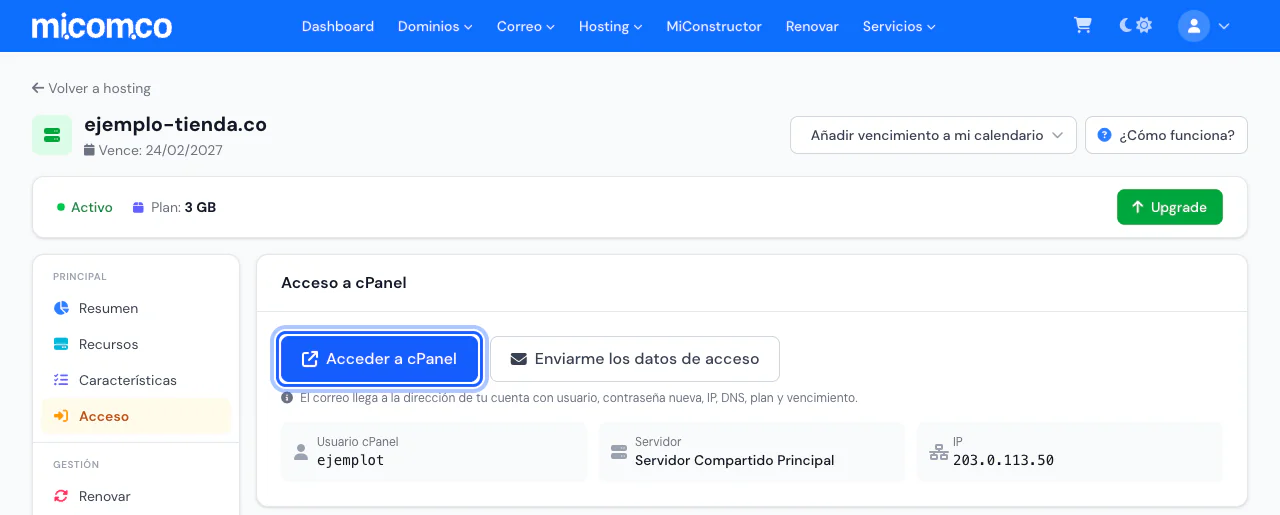Follow the Volver a hosting link
This screenshot has width=1280, height=515.
91,88
